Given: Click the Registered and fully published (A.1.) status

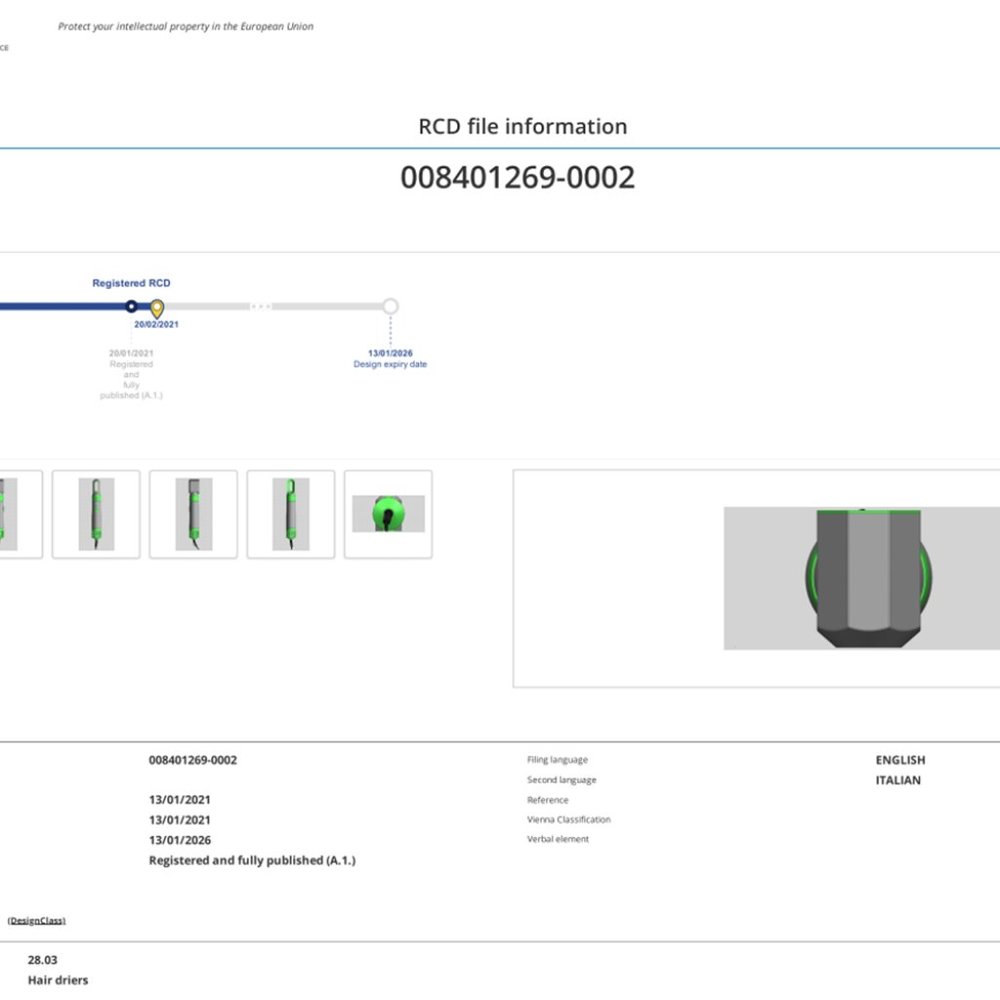Looking at the screenshot, I should tap(251, 860).
